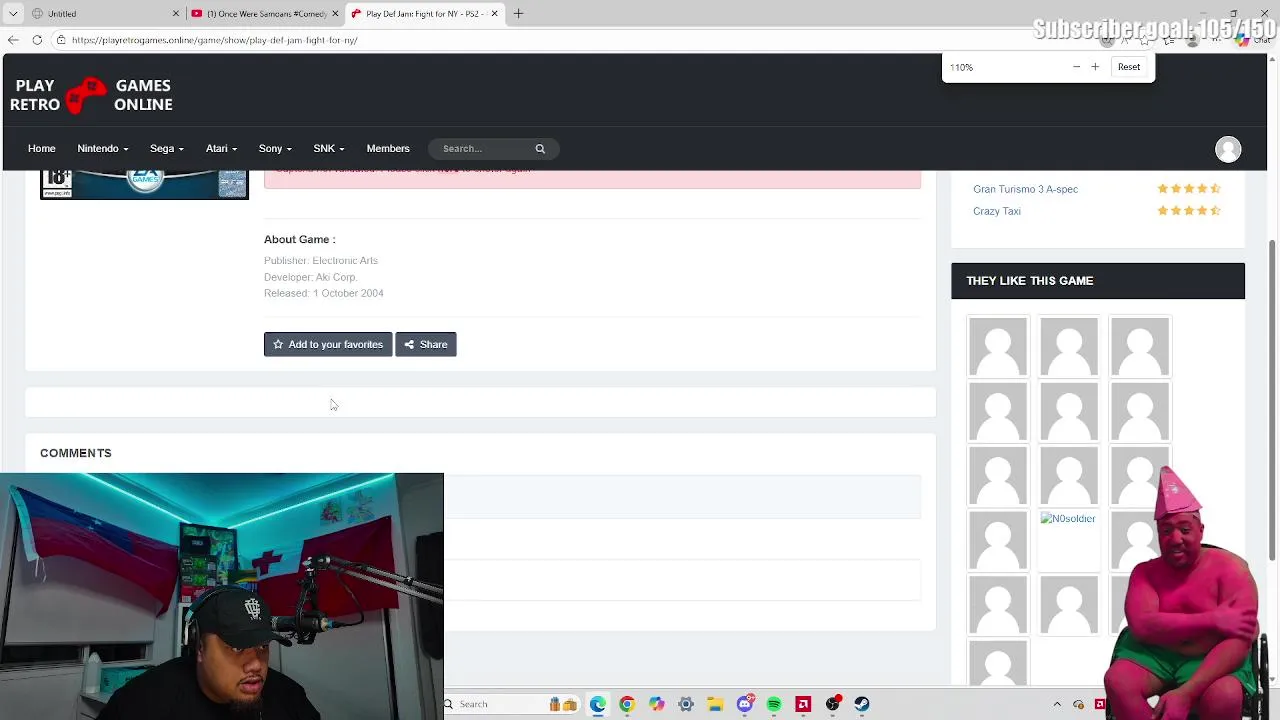Screen dimensions: 1280x720
Task: Click 'Released: 1 October 2004' text
Action: (x=324, y=293)
